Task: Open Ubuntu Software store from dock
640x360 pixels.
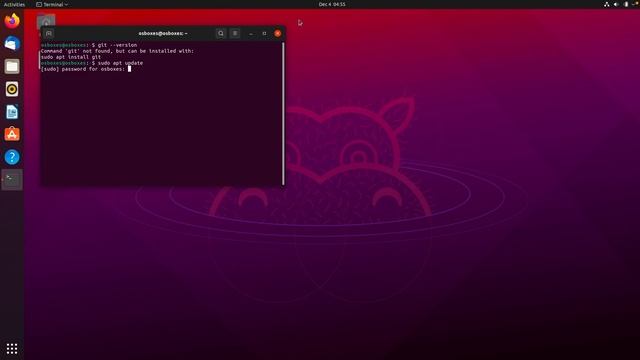Action: click(x=12, y=134)
